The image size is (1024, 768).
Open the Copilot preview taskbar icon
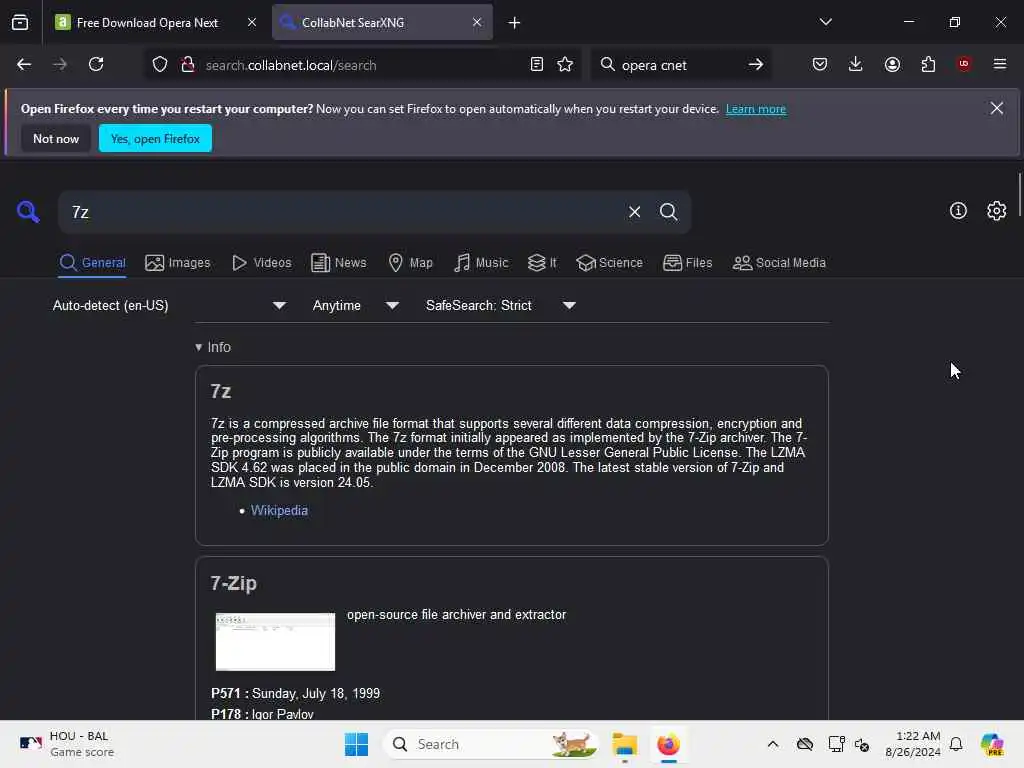992,744
